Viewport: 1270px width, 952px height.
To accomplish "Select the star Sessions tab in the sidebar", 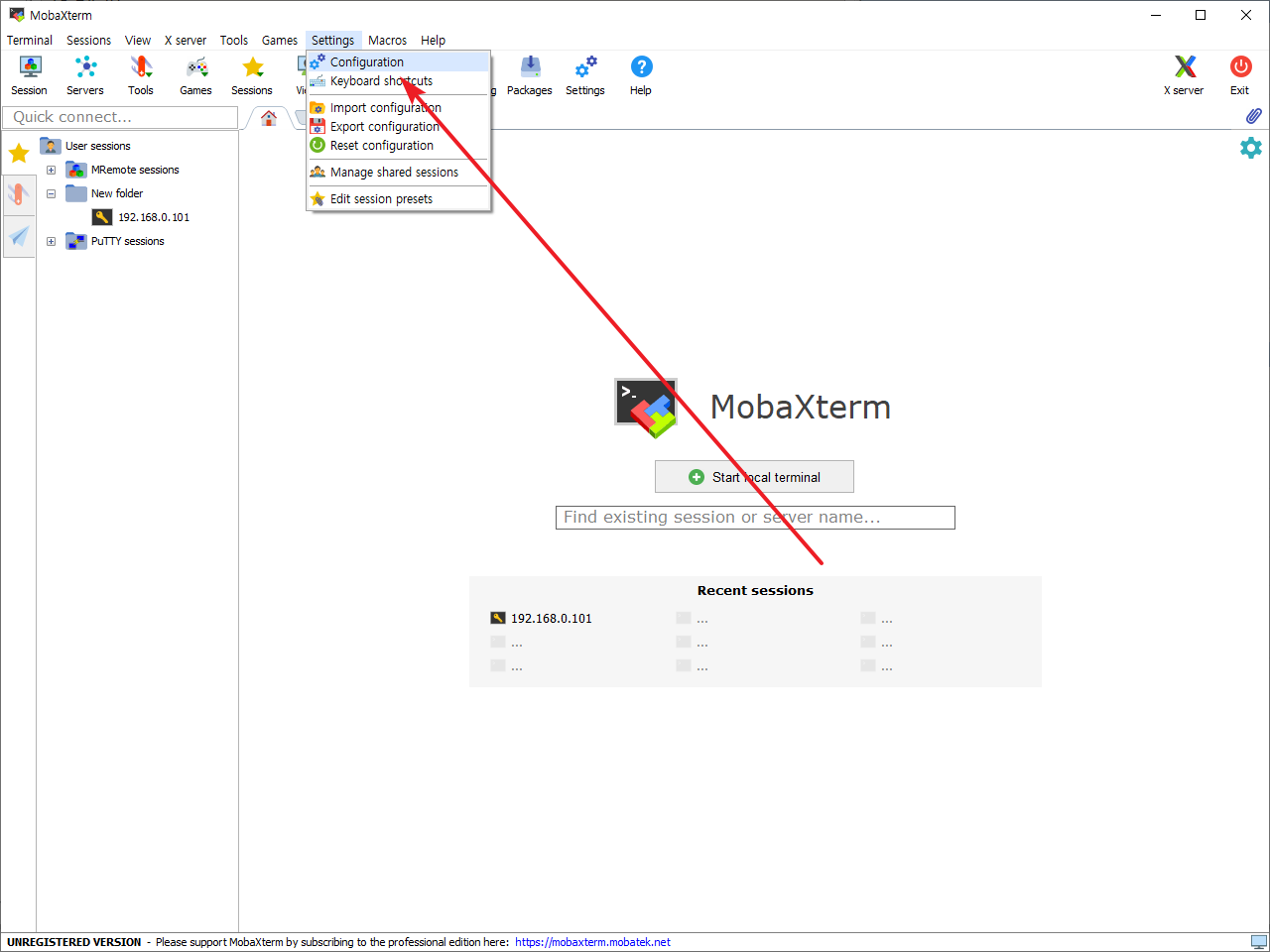I will (x=19, y=153).
